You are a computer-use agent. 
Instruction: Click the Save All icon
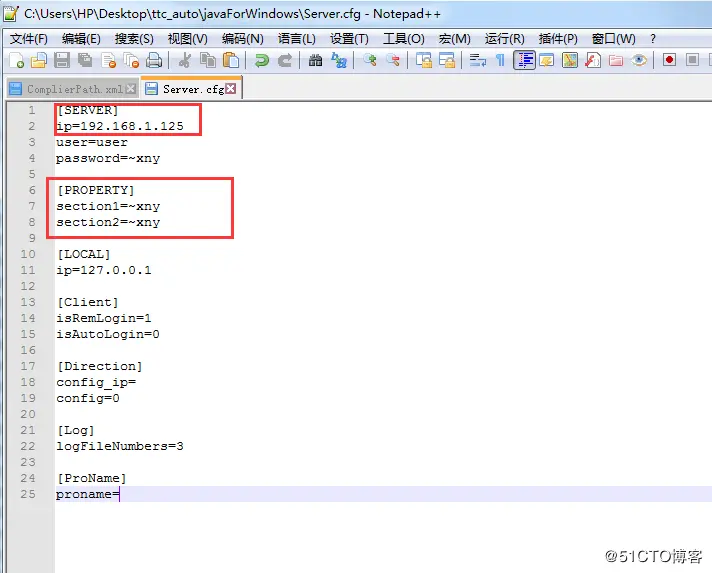pyautogui.click(x=85, y=60)
